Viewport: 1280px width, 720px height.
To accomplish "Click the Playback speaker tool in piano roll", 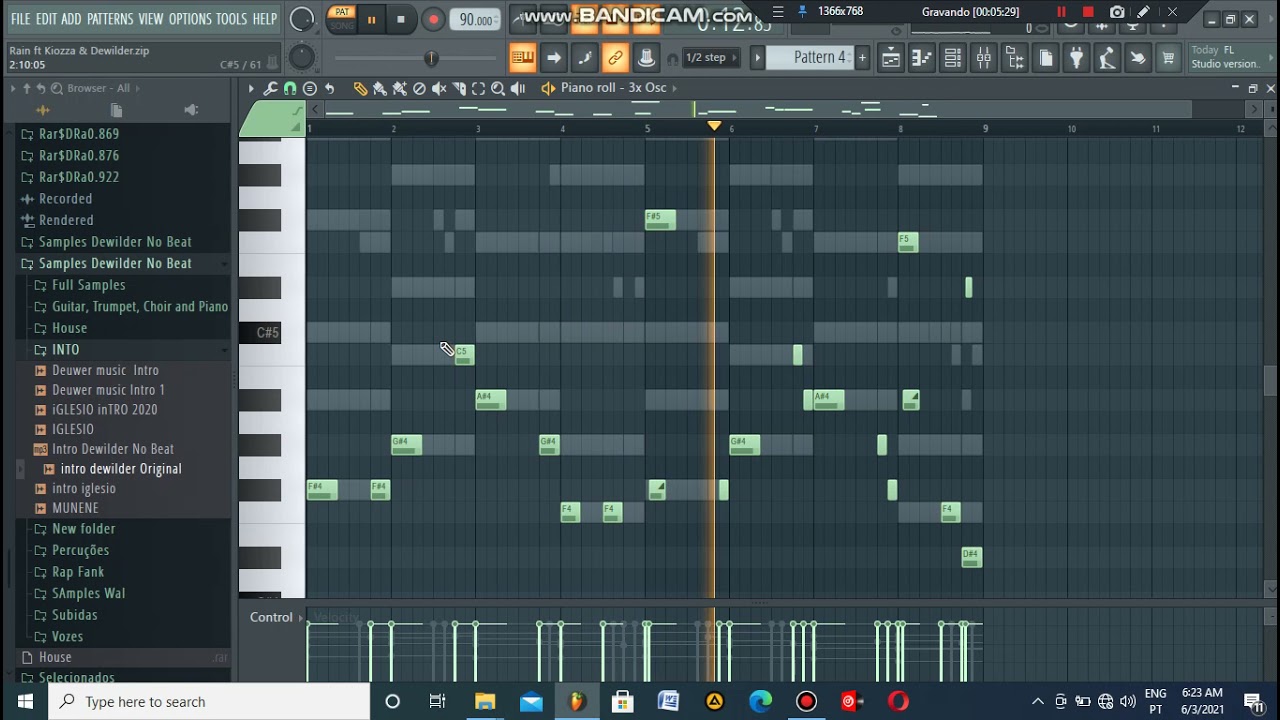I will tap(518, 88).
